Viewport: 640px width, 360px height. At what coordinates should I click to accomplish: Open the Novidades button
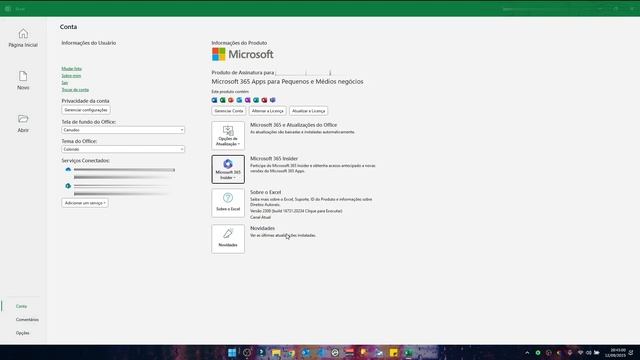(x=228, y=239)
